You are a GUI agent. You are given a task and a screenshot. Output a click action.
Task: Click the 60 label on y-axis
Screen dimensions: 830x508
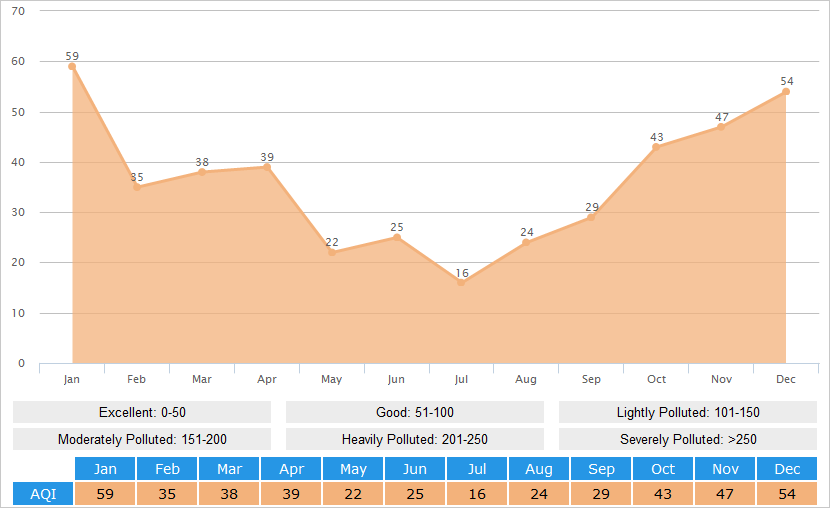click(18, 61)
